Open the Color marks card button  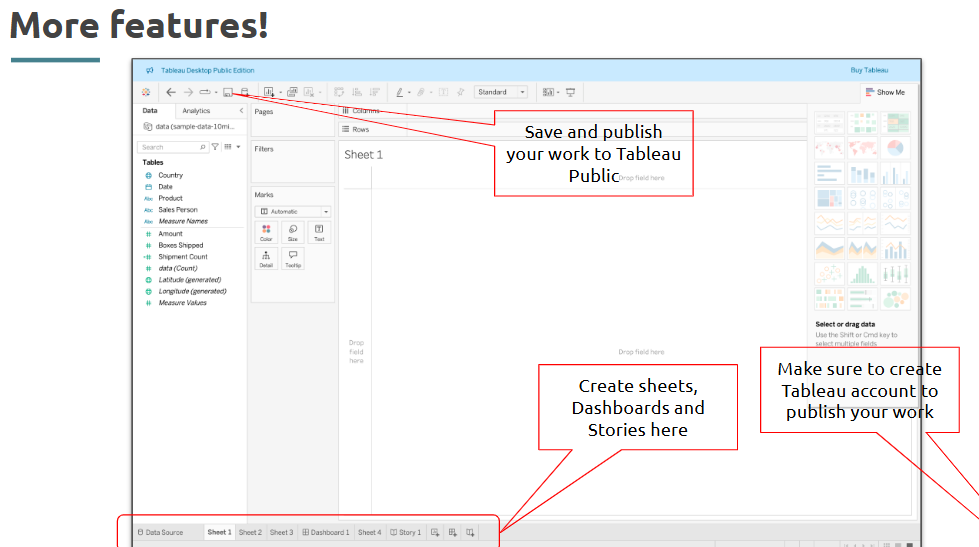coord(266,232)
